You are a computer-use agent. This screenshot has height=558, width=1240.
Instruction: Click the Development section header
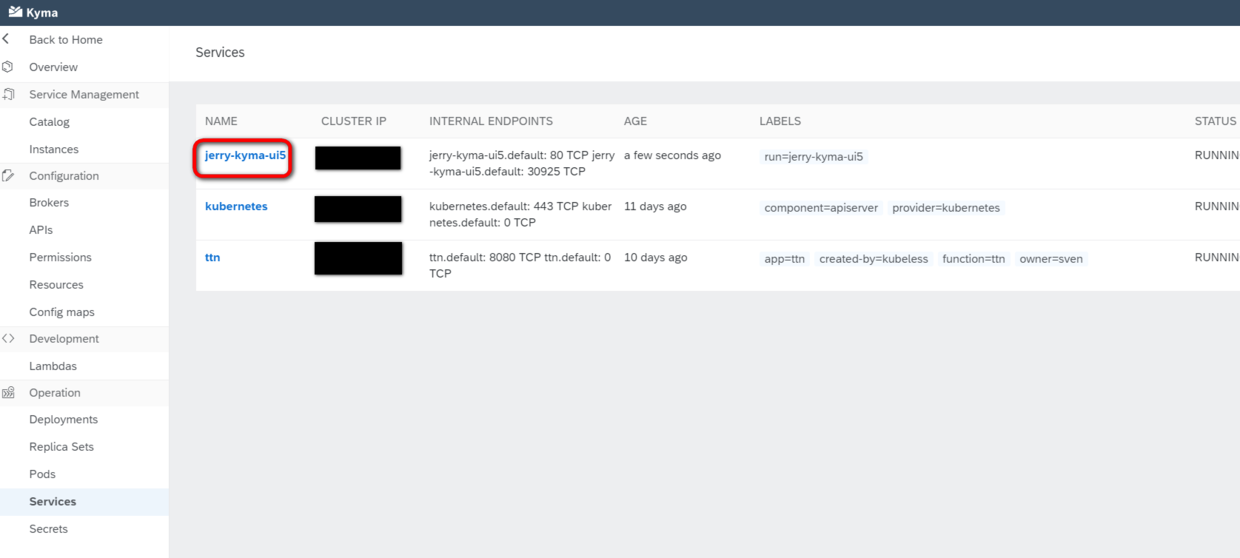click(64, 339)
